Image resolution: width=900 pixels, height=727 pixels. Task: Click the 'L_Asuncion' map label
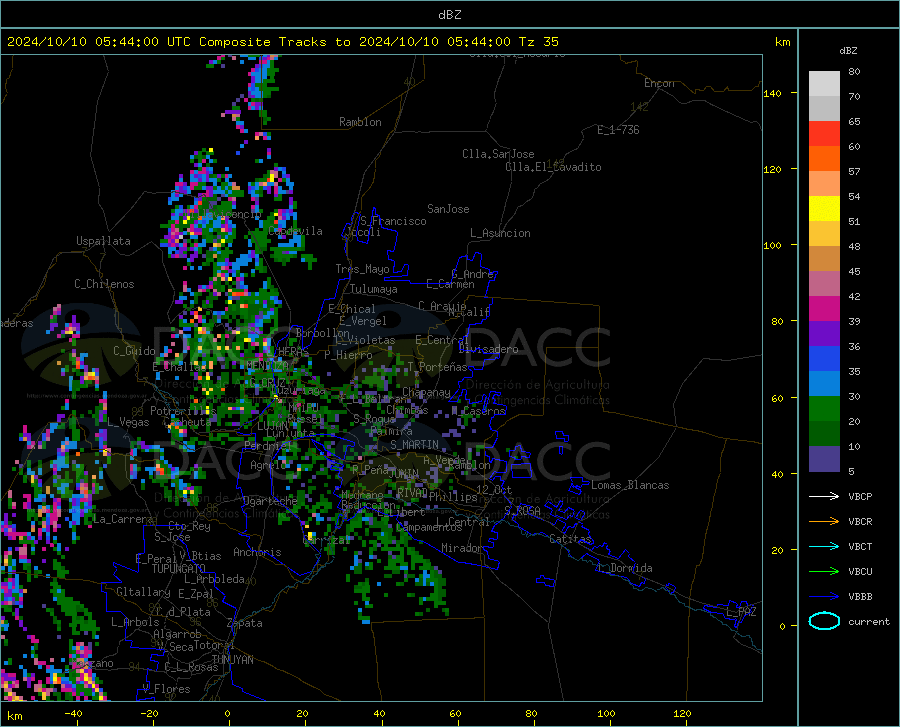500,233
